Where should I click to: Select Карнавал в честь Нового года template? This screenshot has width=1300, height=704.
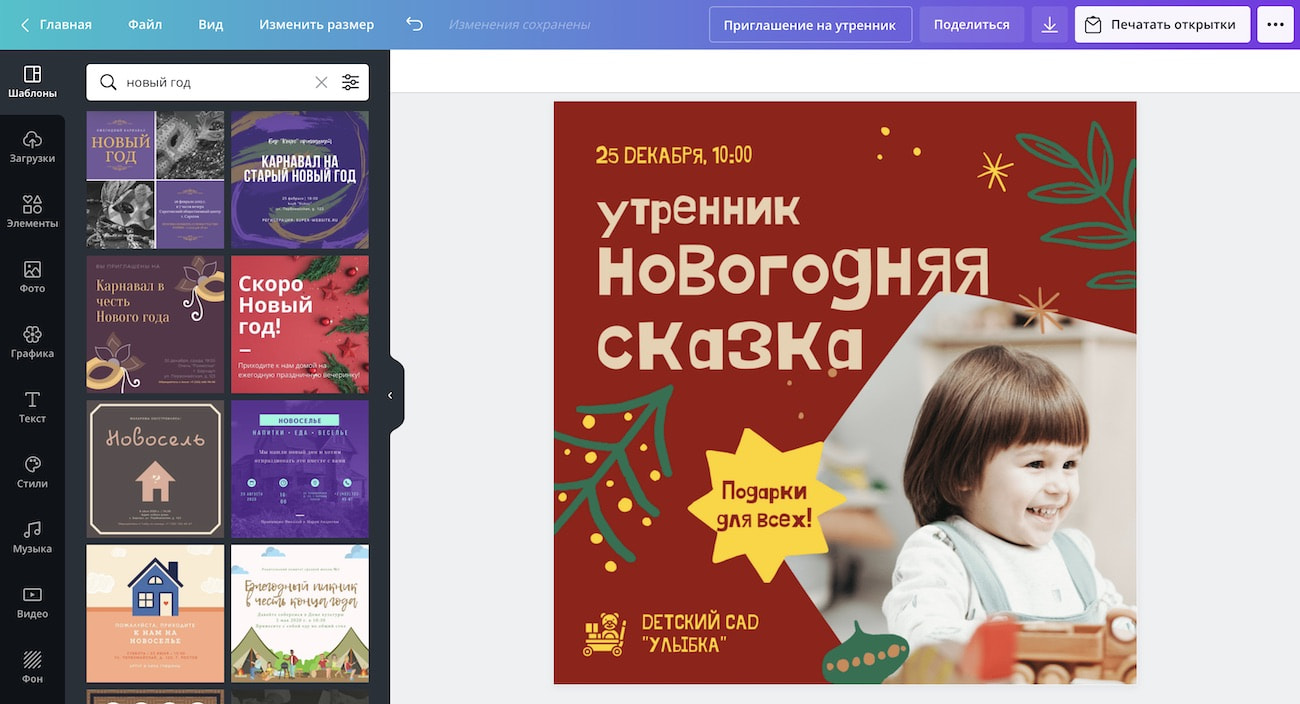[x=155, y=324]
